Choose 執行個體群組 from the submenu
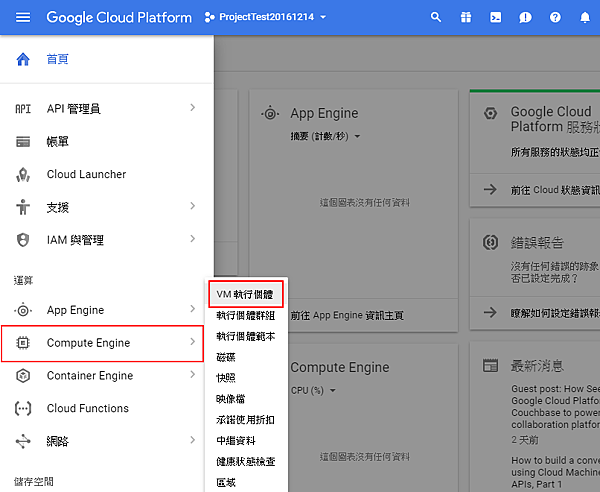 pos(245,315)
